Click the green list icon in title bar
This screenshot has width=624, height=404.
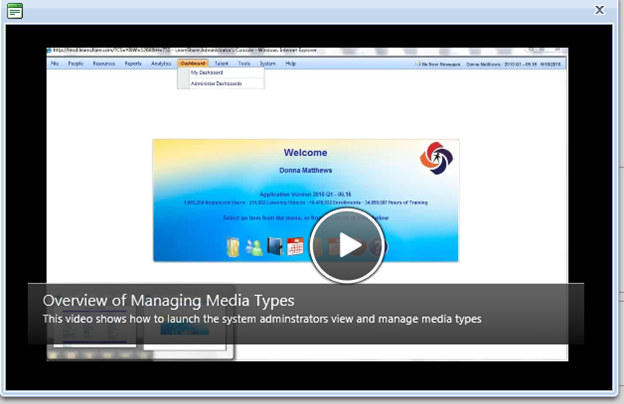(x=15, y=10)
